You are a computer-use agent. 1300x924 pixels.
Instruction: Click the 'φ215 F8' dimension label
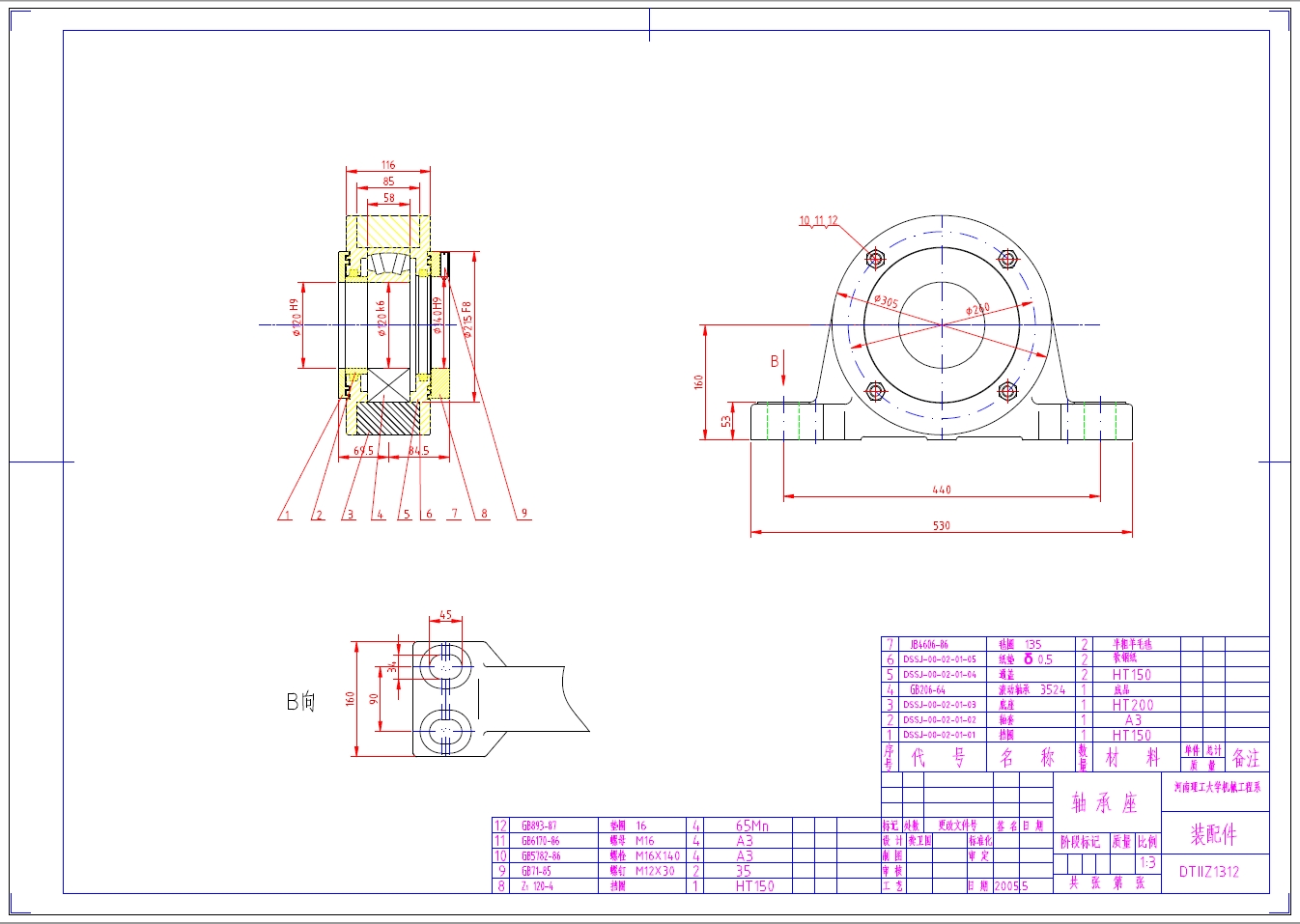467,320
